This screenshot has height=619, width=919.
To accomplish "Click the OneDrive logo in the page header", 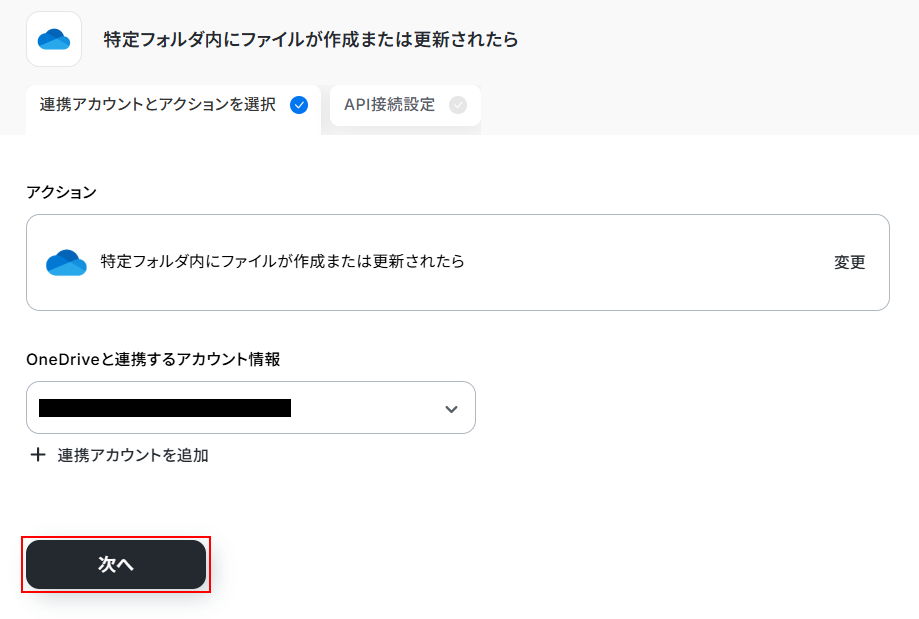I will point(54,39).
